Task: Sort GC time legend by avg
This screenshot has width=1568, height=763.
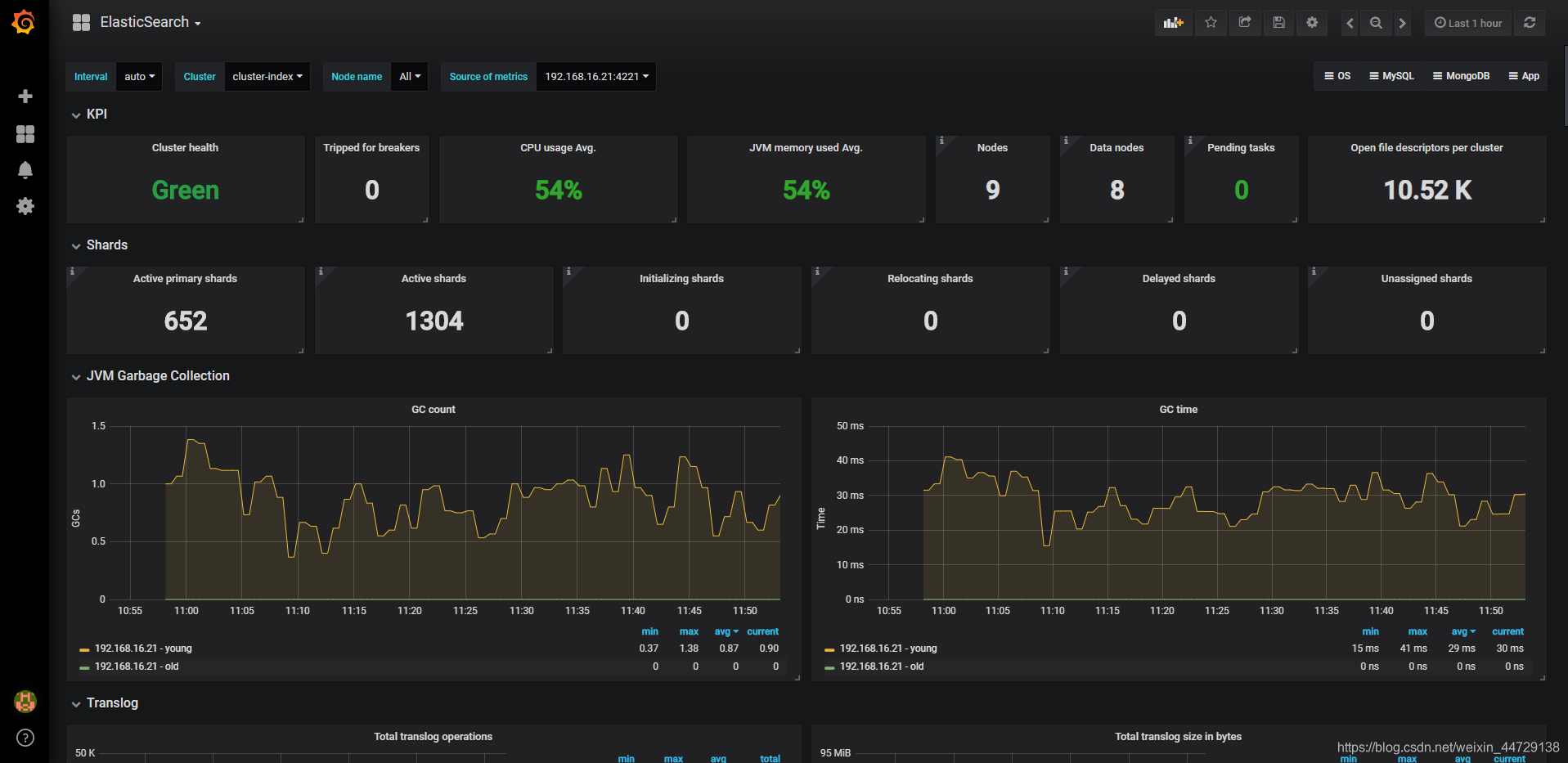Action: [x=1463, y=631]
